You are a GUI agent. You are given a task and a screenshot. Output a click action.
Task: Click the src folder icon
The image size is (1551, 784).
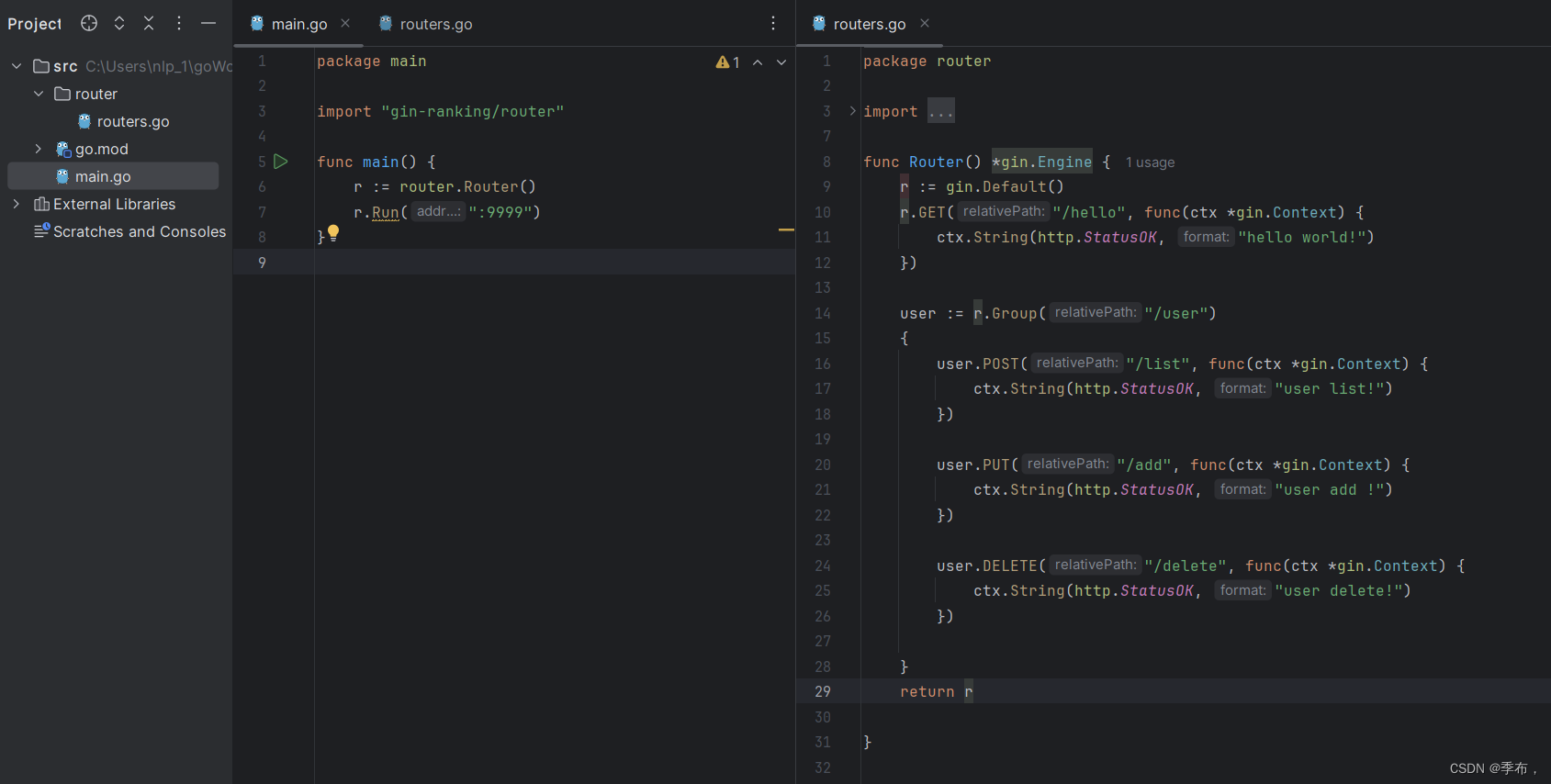(41, 66)
